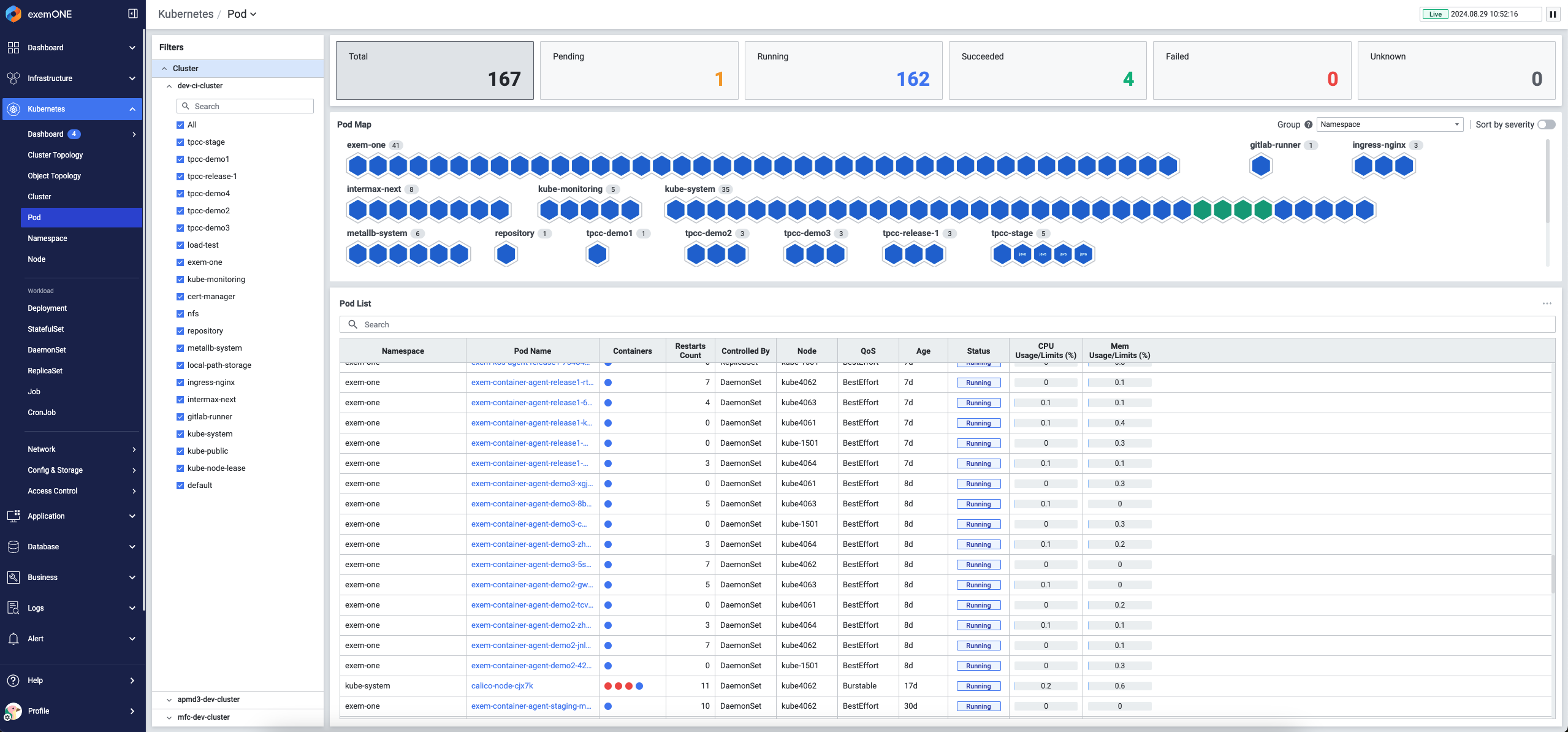Screen dimensions: 1568x732
Task: Uncheck the kube-system namespace checkbox
Action: coord(180,434)
